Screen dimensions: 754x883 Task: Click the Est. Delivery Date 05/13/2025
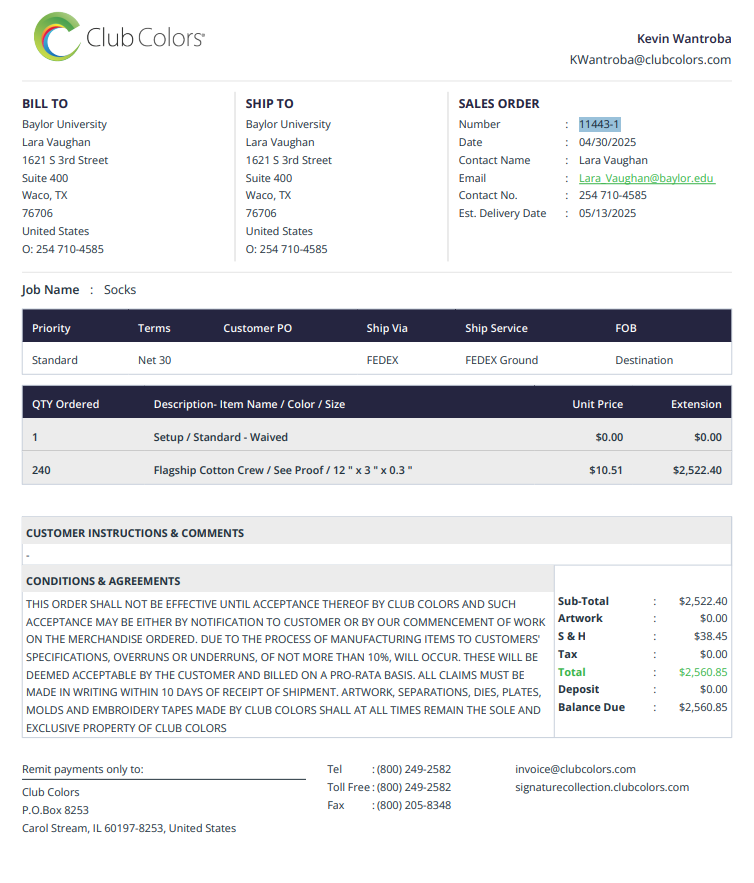pos(607,213)
